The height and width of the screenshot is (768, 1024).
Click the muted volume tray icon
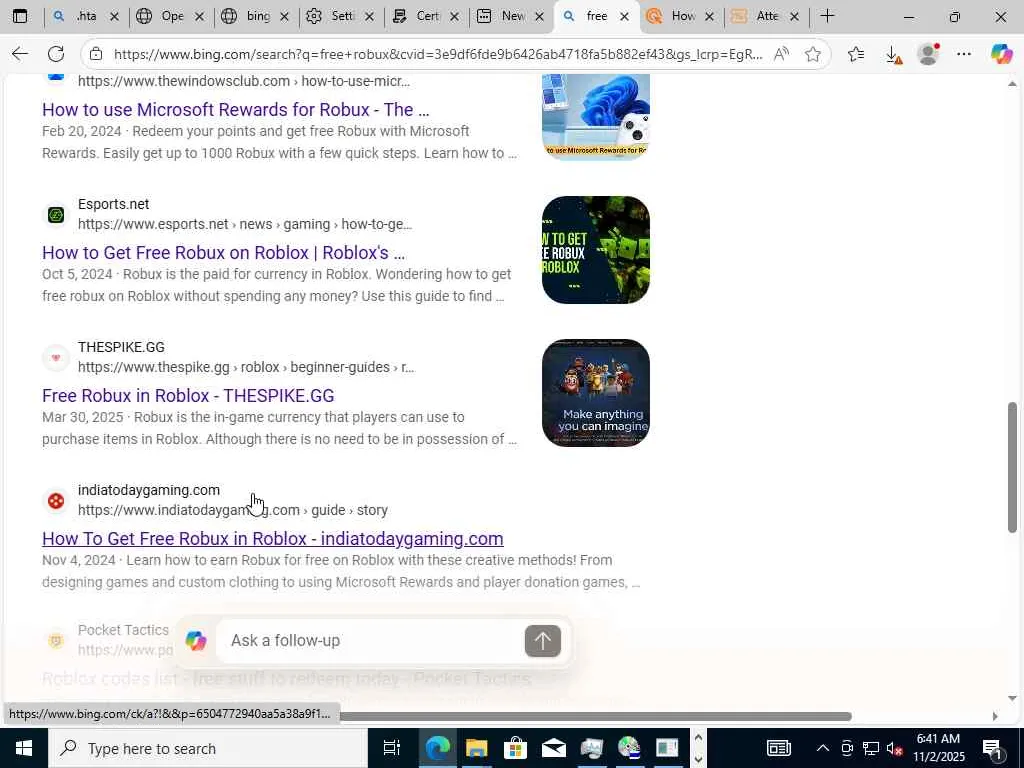894,748
